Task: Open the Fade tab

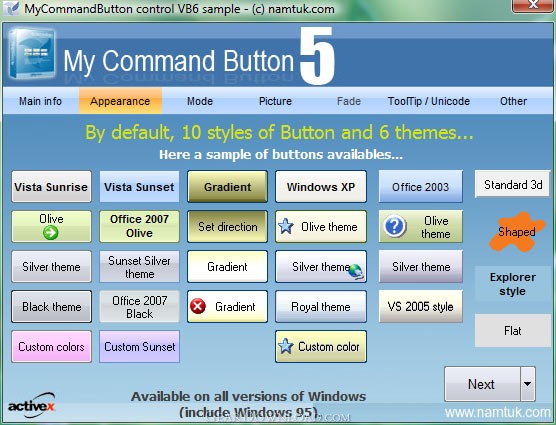Action: 349,101
